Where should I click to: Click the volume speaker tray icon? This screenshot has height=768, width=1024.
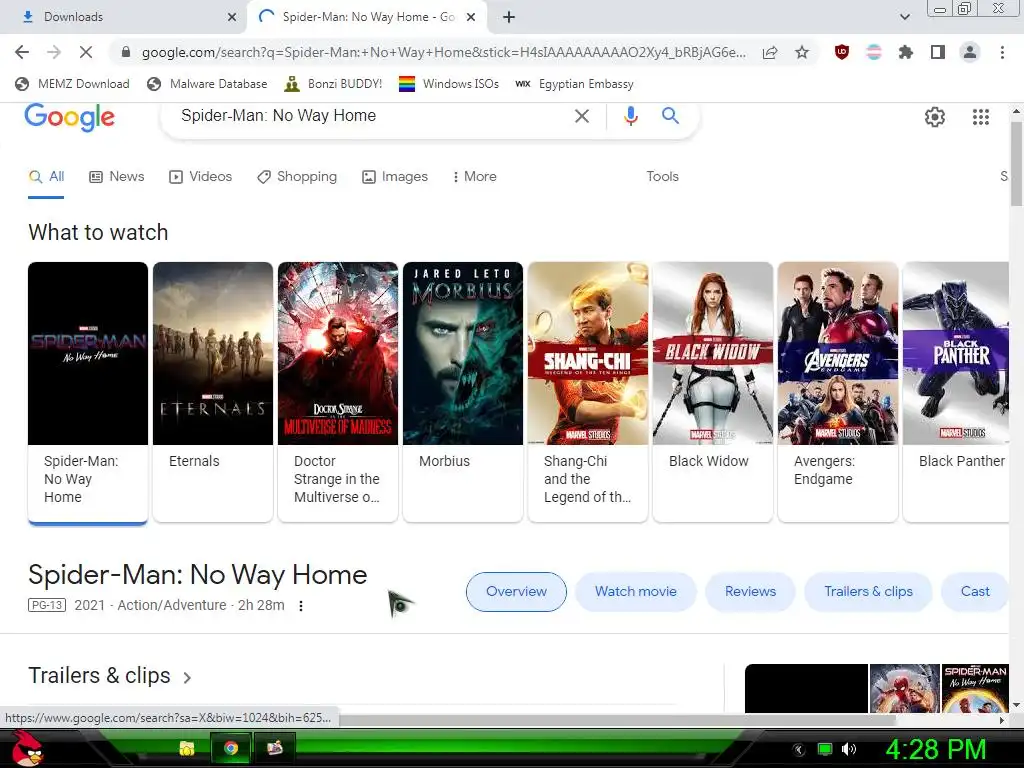pyautogui.click(x=849, y=749)
